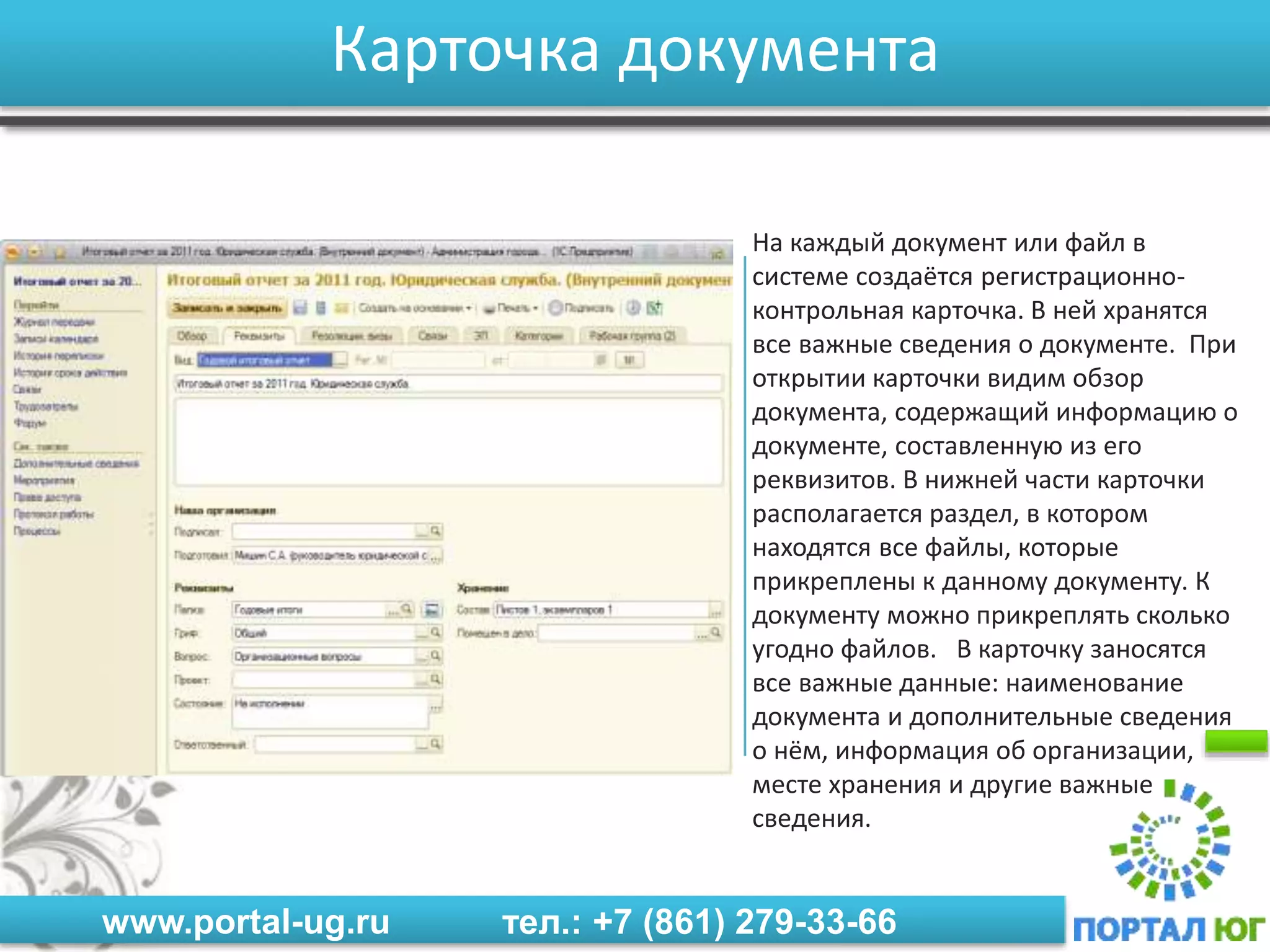
Task: Open 'Связи' link in the left panel
Action: coord(28,389)
